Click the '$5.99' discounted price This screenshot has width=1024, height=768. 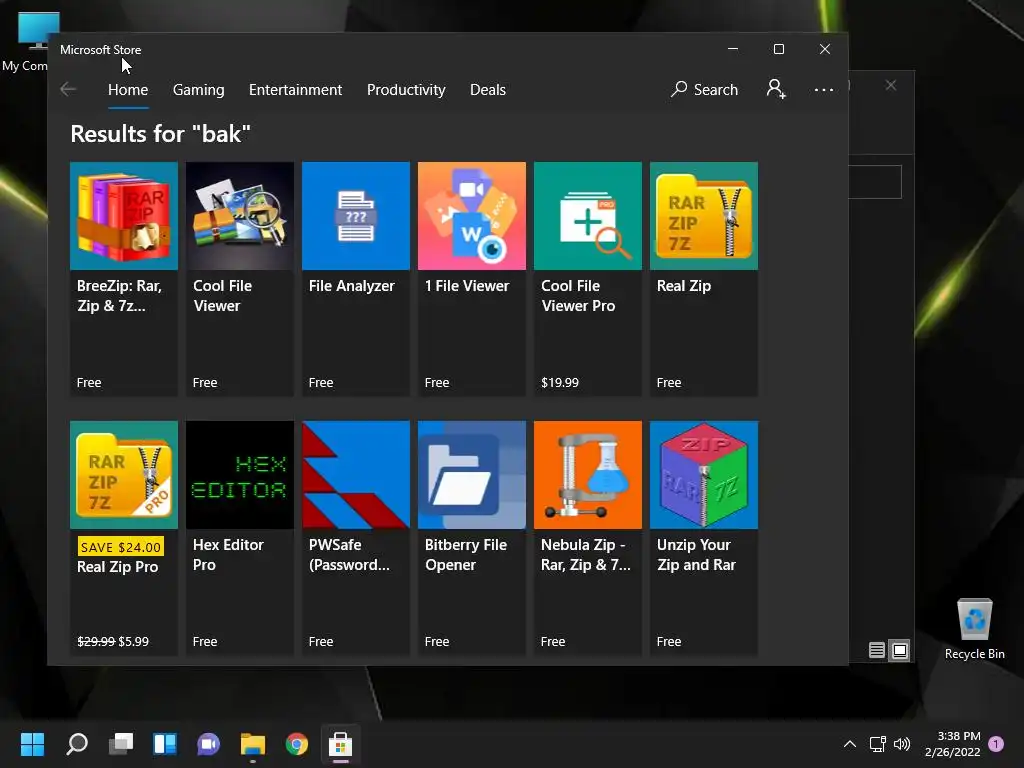(x=133, y=641)
